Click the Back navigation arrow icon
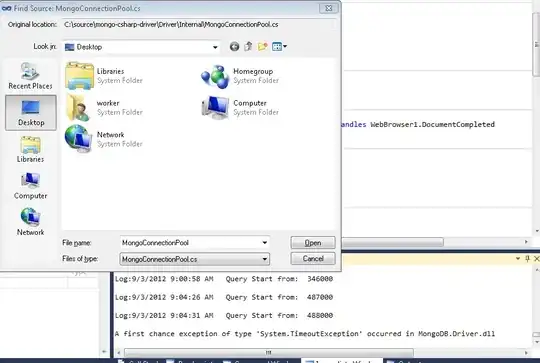Image resolution: width=540 pixels, height=363 pixels. point(235,46)
